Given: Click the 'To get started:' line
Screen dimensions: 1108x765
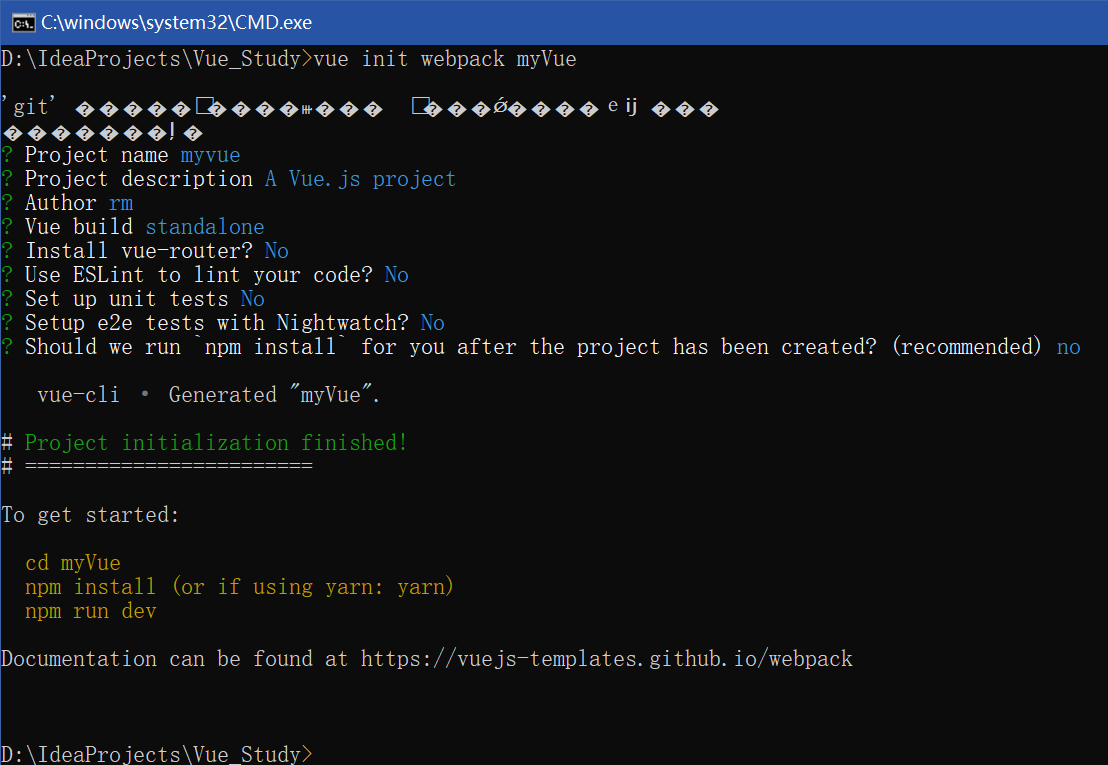Looking at the screenshot, I should [90, 515].
